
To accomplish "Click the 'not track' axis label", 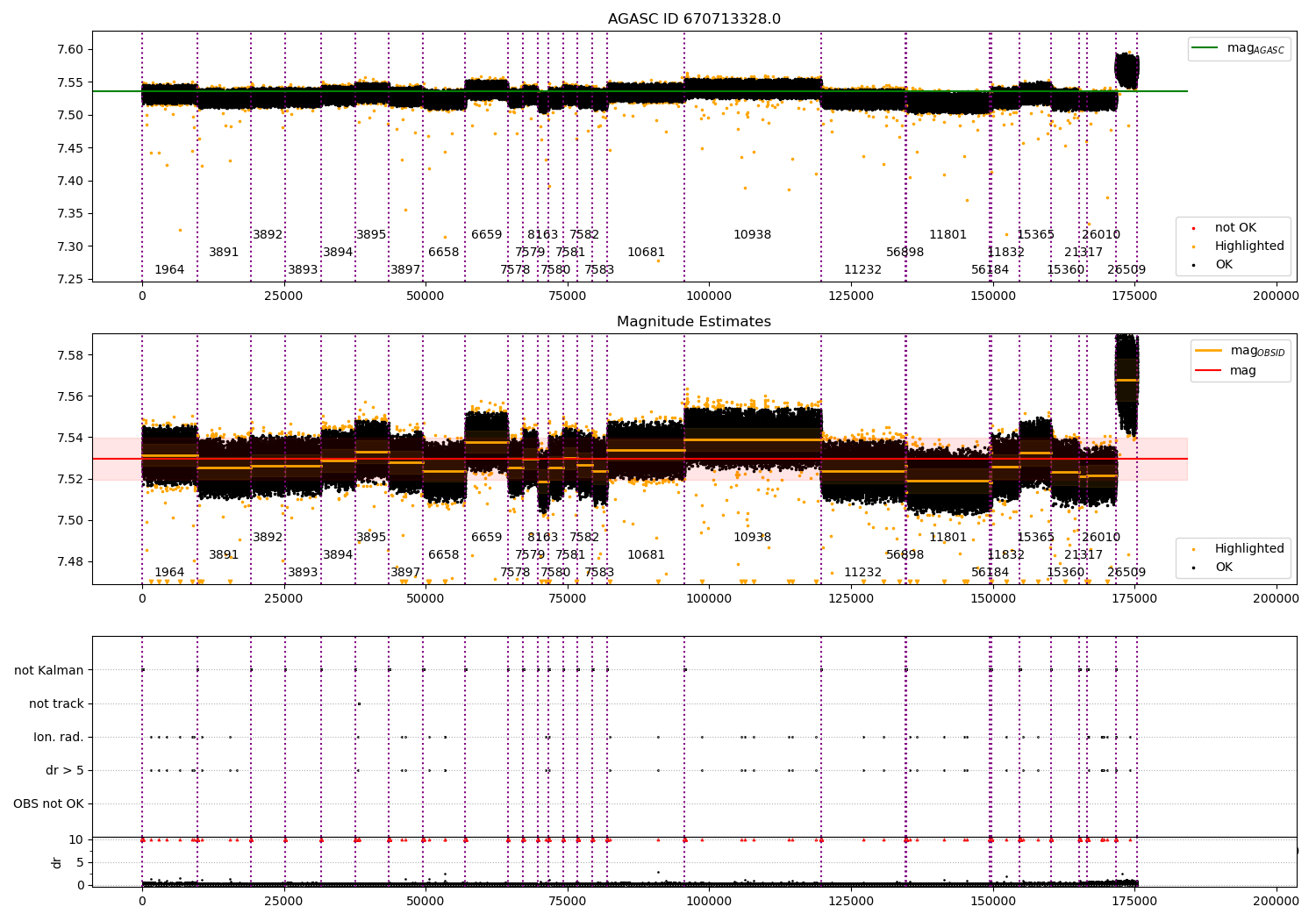I will [x=56, y=704].
